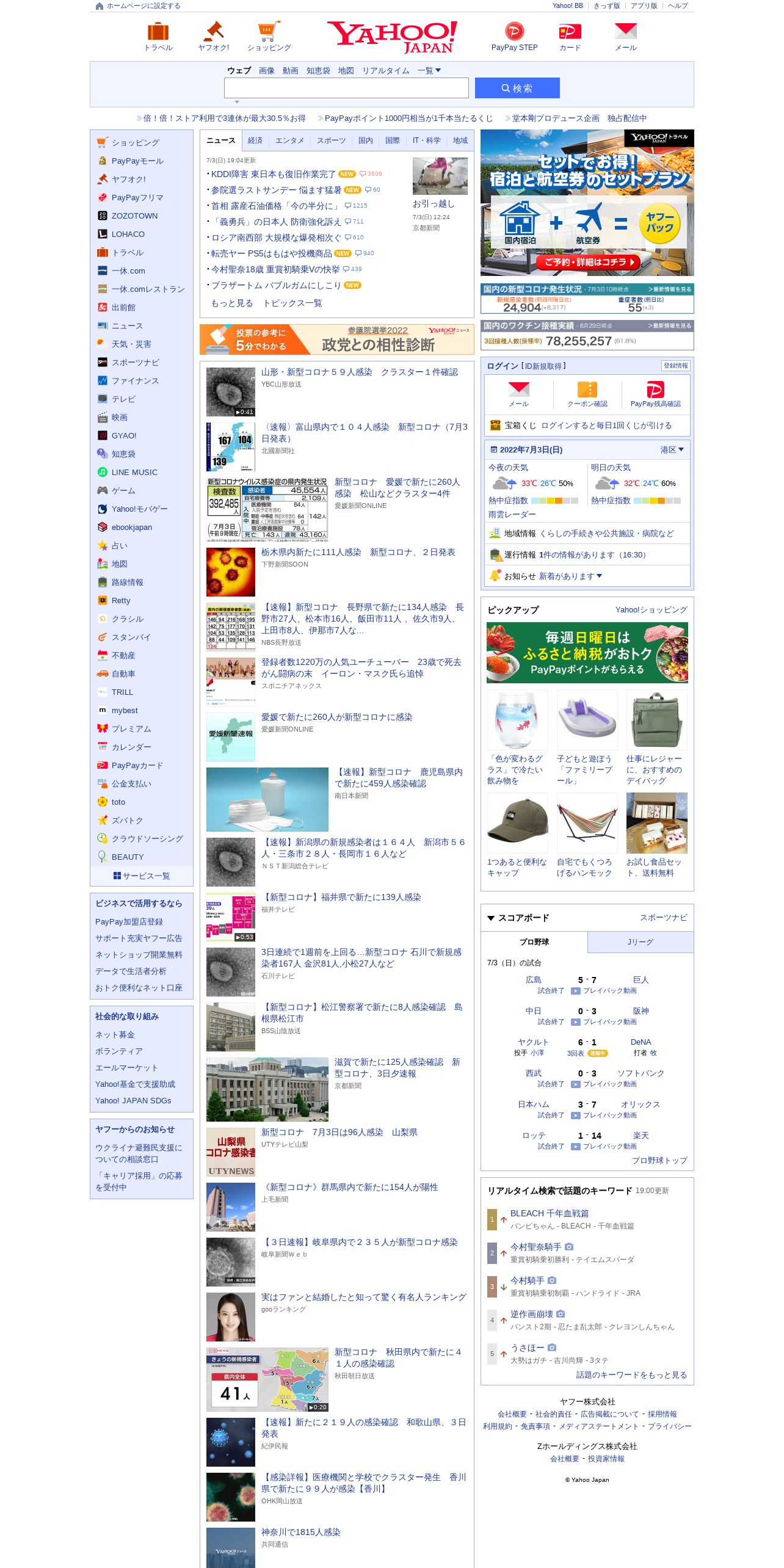The height and width of the screenshot is (1568, 784).
Task: Click the ゲーム controller icon in sidebar
Action: 103,490
